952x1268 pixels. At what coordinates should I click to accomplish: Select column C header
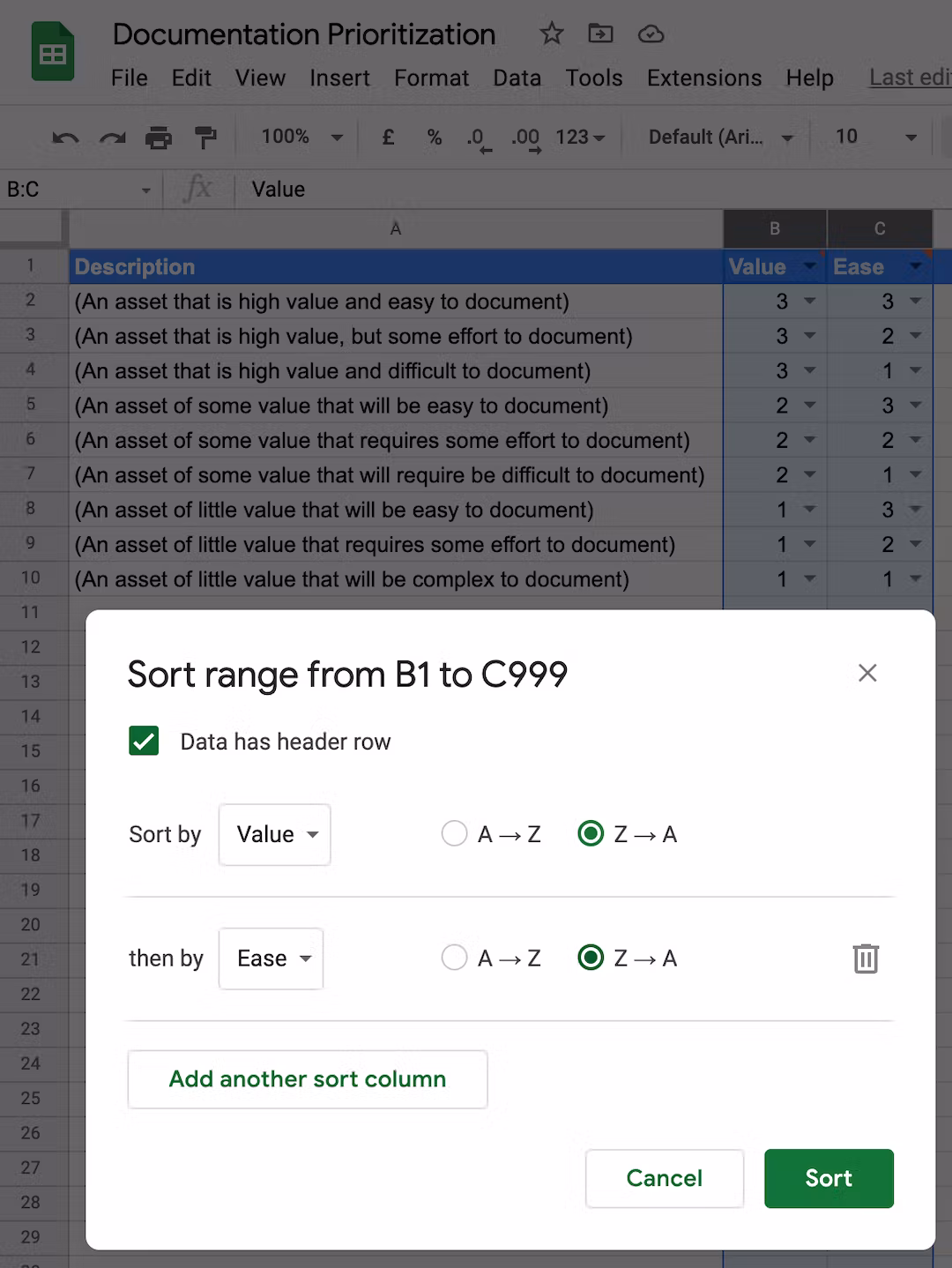point(880,228)
